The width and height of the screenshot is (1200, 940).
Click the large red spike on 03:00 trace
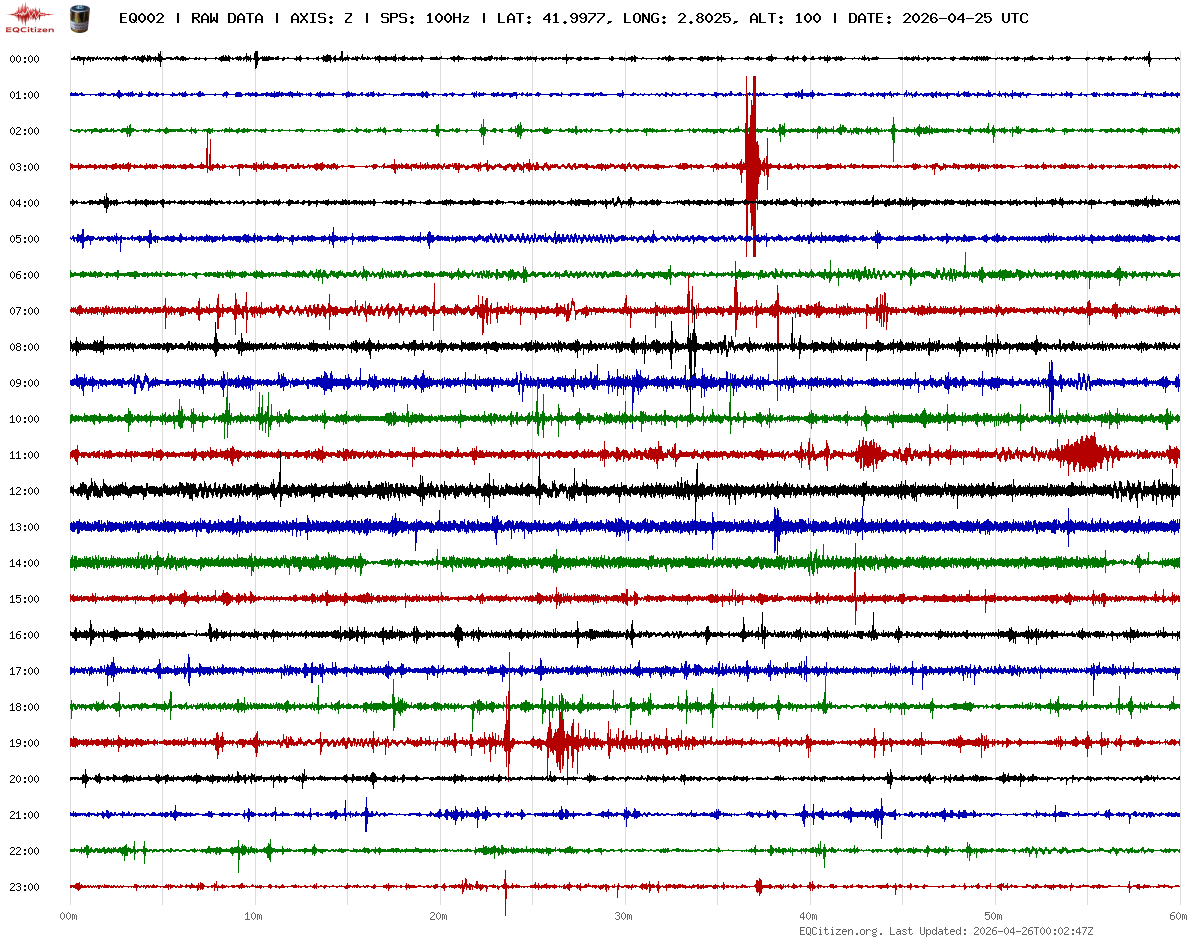click(x=751, y=165)
